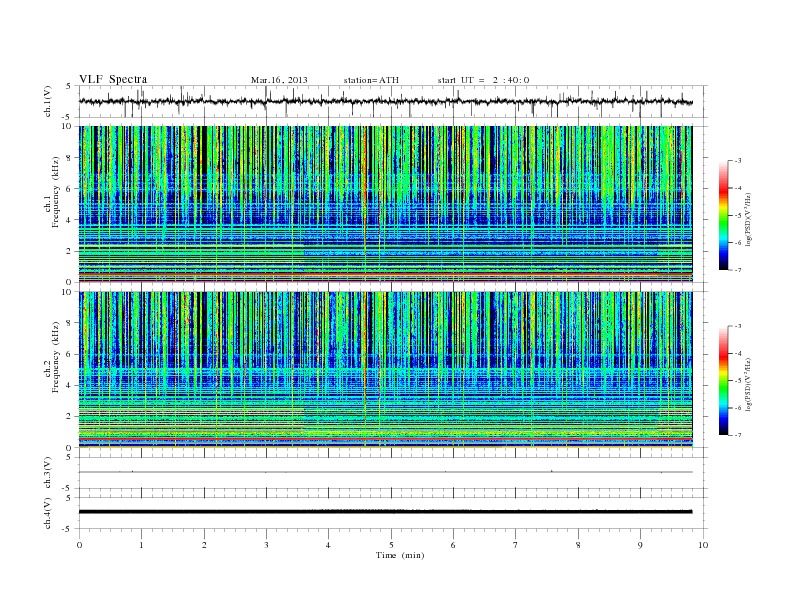Click the ch.1 voltage waveform trace panel
Screen dimensions: 792x612
(393, 101)
